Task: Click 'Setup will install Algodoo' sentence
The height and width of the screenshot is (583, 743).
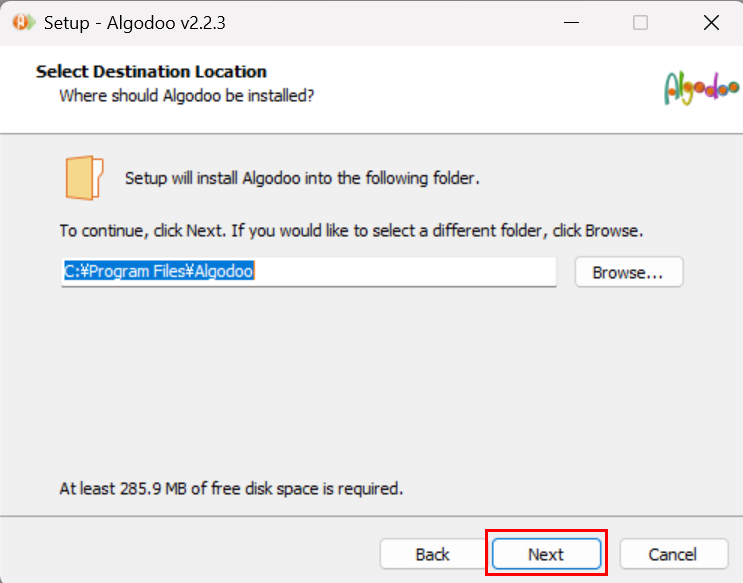Action: [x=302, y=178]
